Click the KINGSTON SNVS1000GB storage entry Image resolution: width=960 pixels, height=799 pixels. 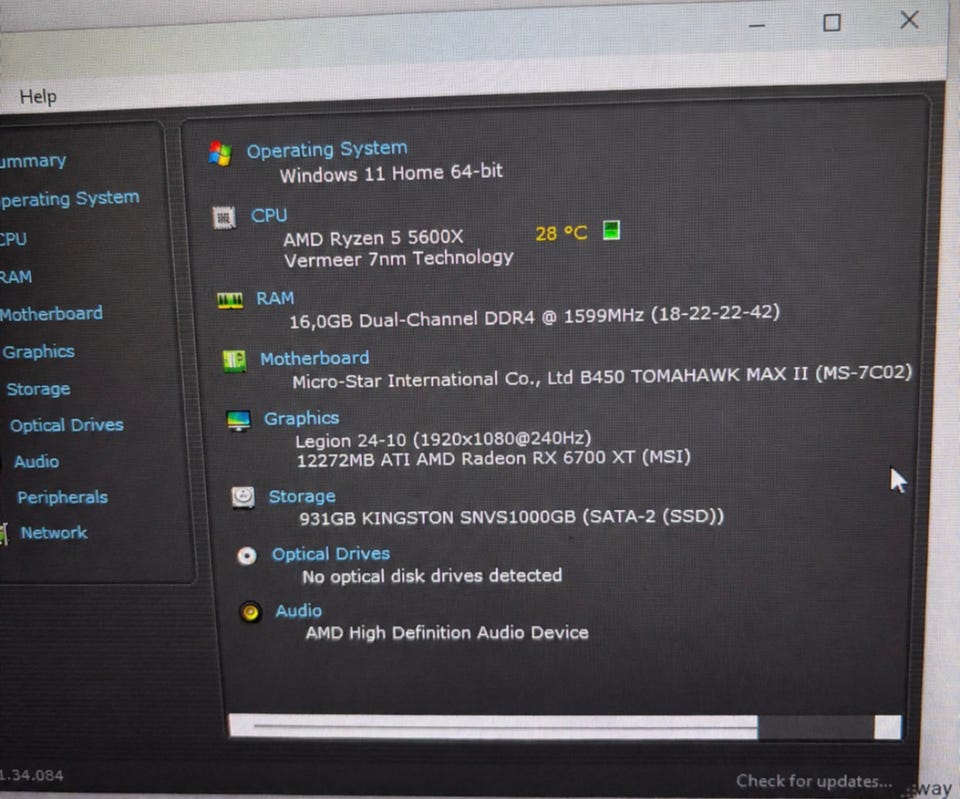tap(511, 517)
